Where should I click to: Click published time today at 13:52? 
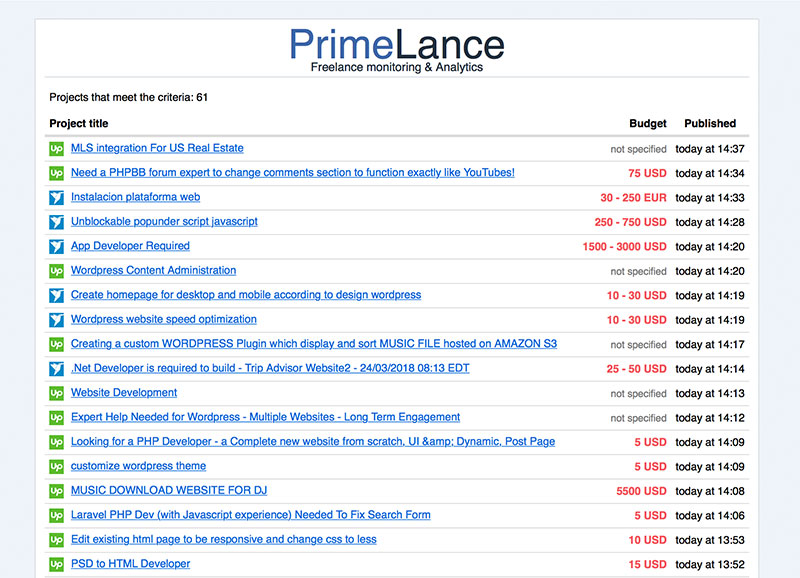(x=710, y=565)
